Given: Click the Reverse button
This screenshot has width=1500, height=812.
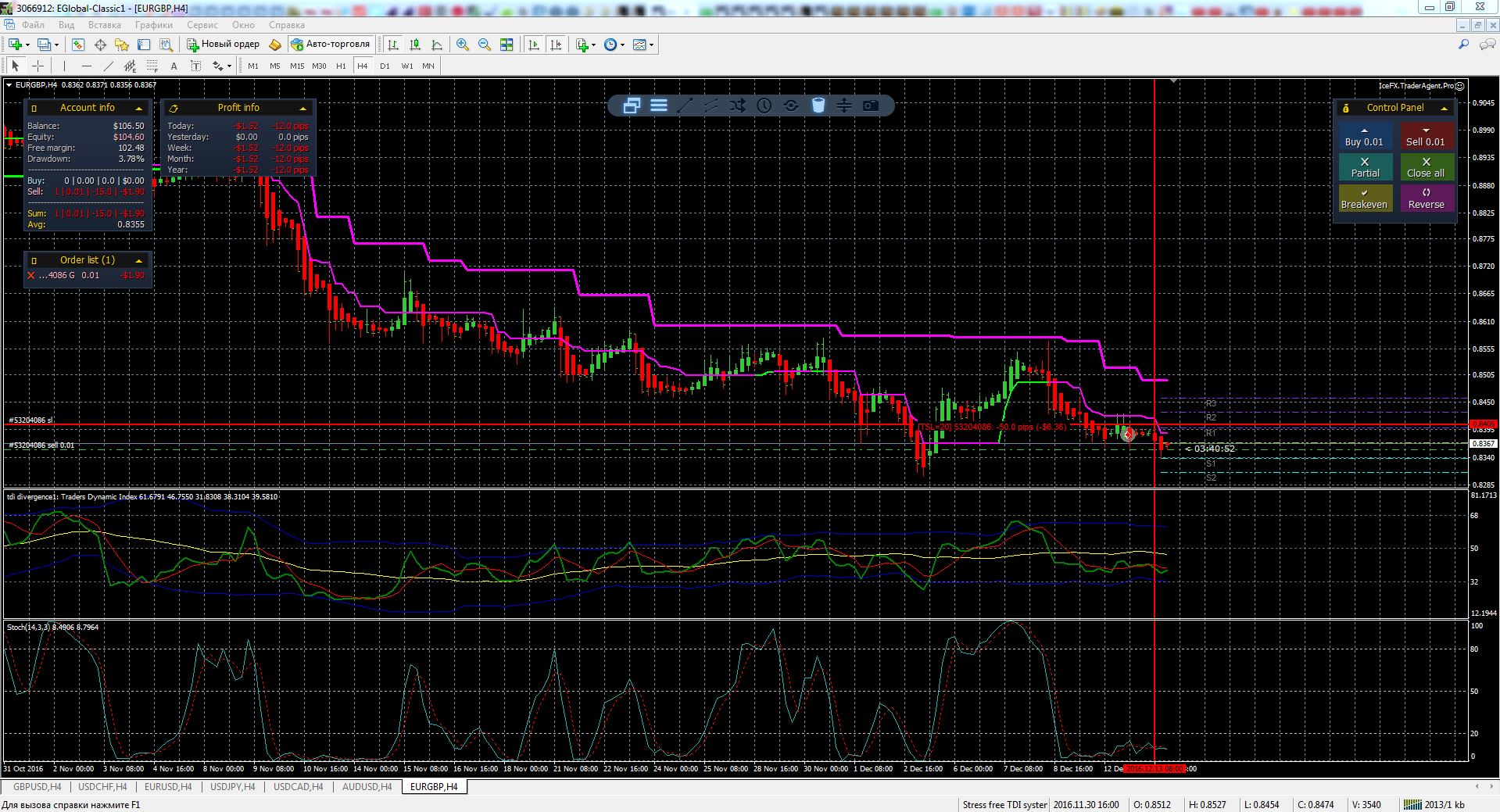Looking at the screenshot, I should click(1426, 199).
